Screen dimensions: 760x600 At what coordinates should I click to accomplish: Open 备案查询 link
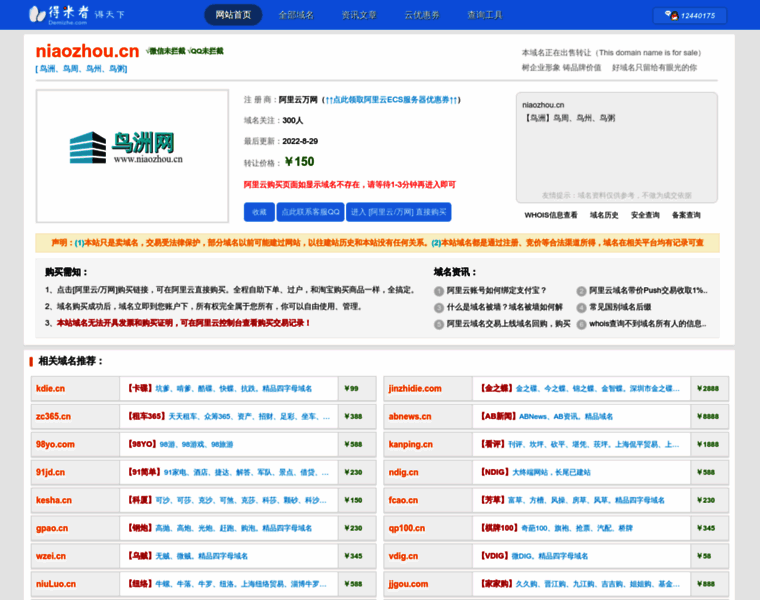(x=686, y=215)
